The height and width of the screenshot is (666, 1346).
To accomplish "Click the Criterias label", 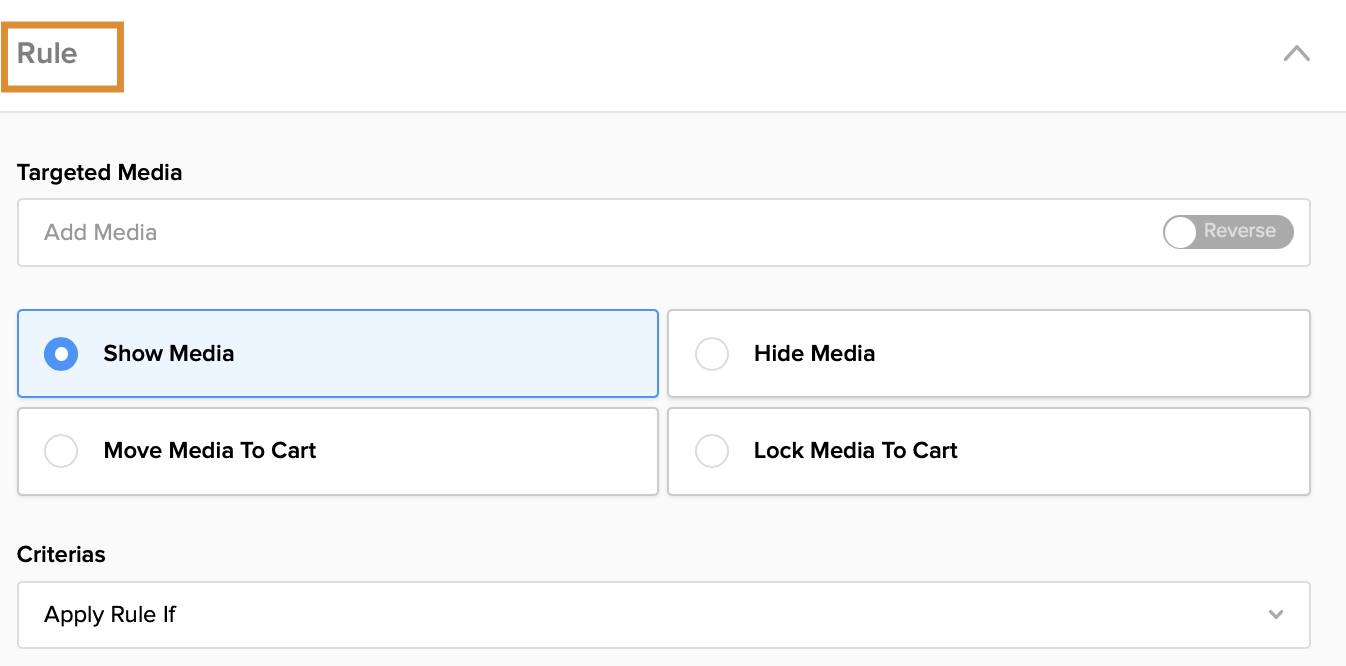I will point(61,554).
